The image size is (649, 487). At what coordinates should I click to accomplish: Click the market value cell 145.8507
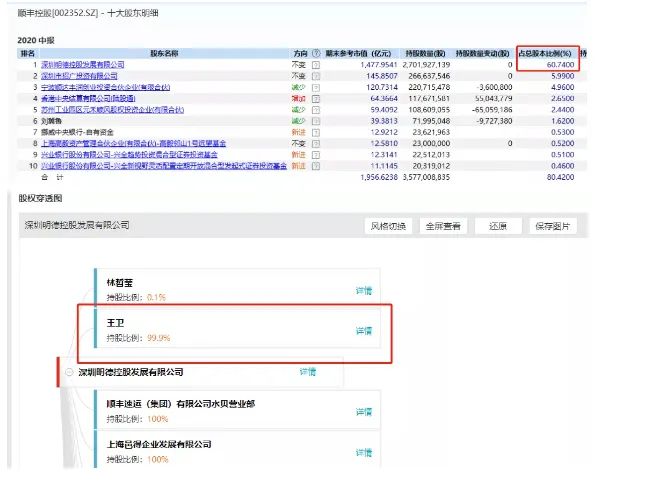click(x=382, y=76)
